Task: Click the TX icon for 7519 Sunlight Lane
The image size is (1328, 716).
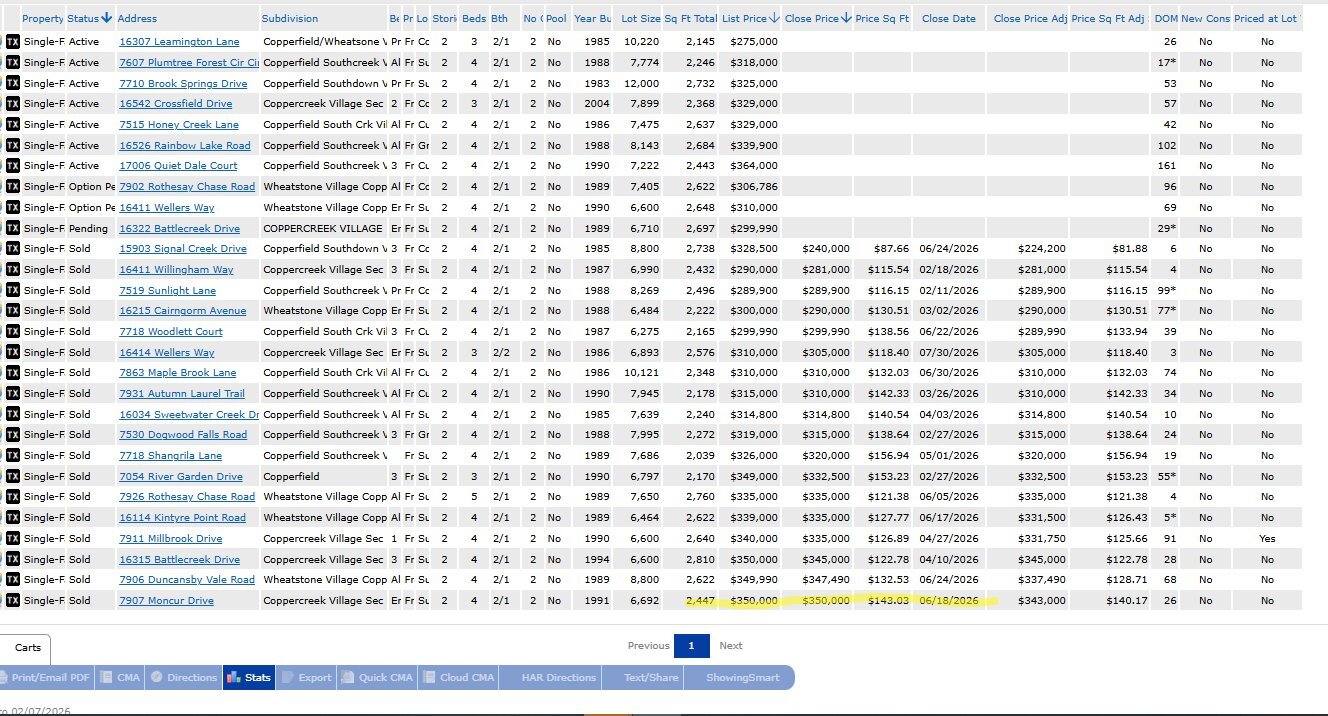Action: (13, 290)
